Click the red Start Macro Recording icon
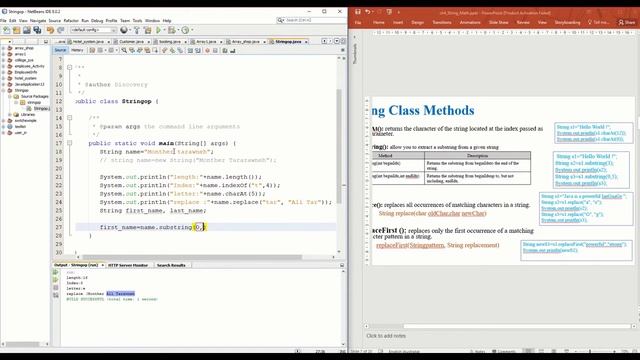Viewport: 640px width, 360px height. tap(207, 51)
